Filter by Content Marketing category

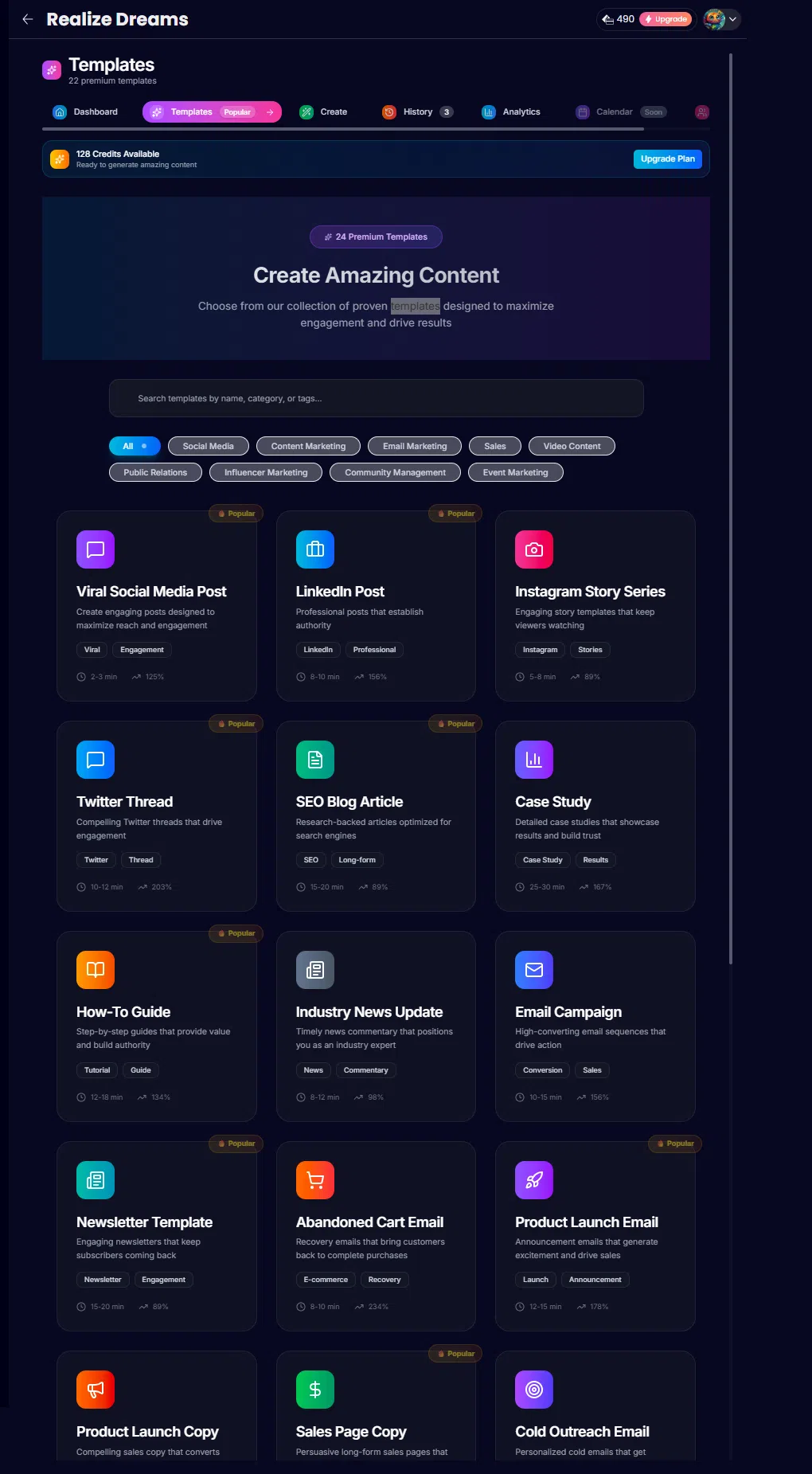[308, 447]
